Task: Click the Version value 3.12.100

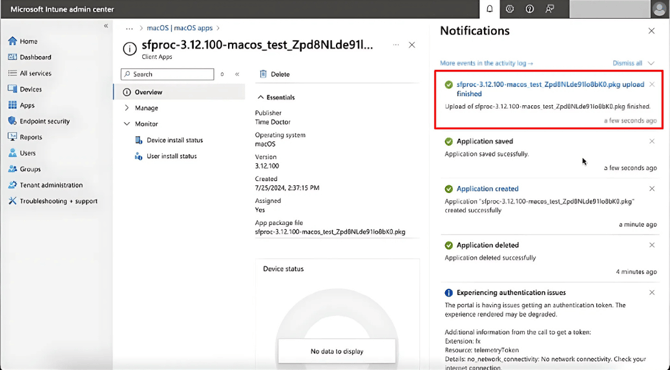Action: tap(267, 166)
